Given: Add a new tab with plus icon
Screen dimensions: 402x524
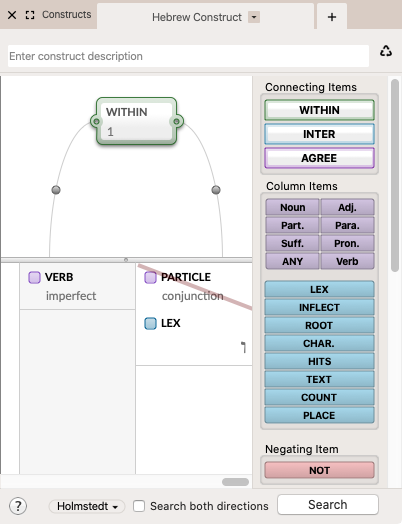Looking at the screenshot, I should [332, 17].
